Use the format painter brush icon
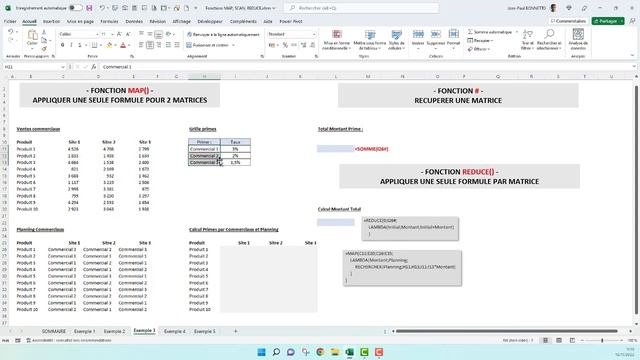This screenshot has width=640, height=360. coord(44,49)
